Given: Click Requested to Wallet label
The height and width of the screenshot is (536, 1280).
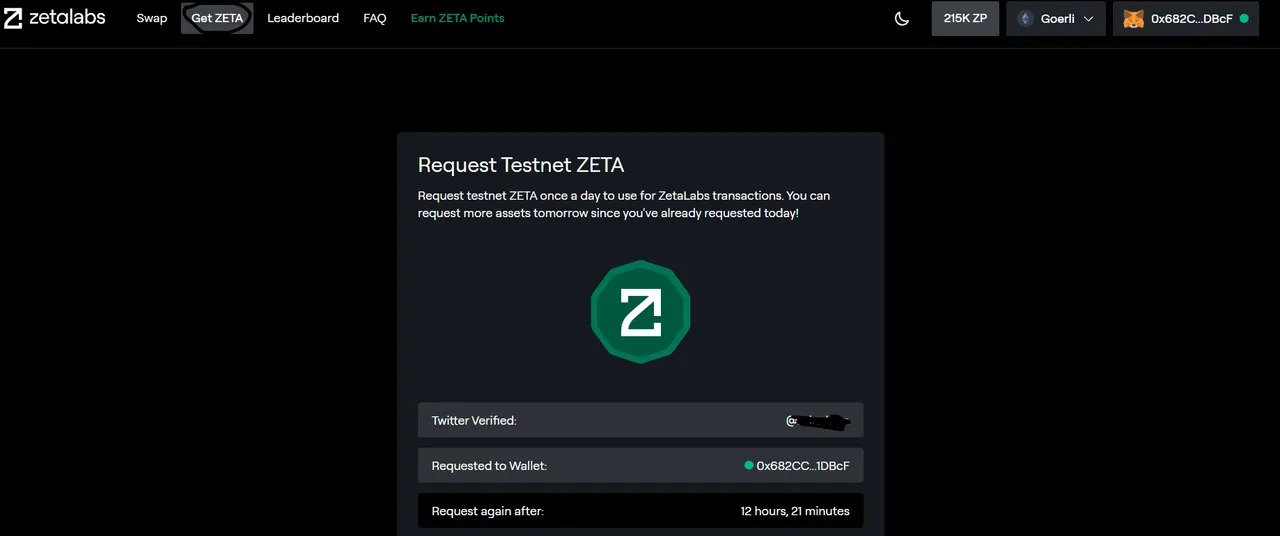Looking at the screenshot, I should pos(489,466).
